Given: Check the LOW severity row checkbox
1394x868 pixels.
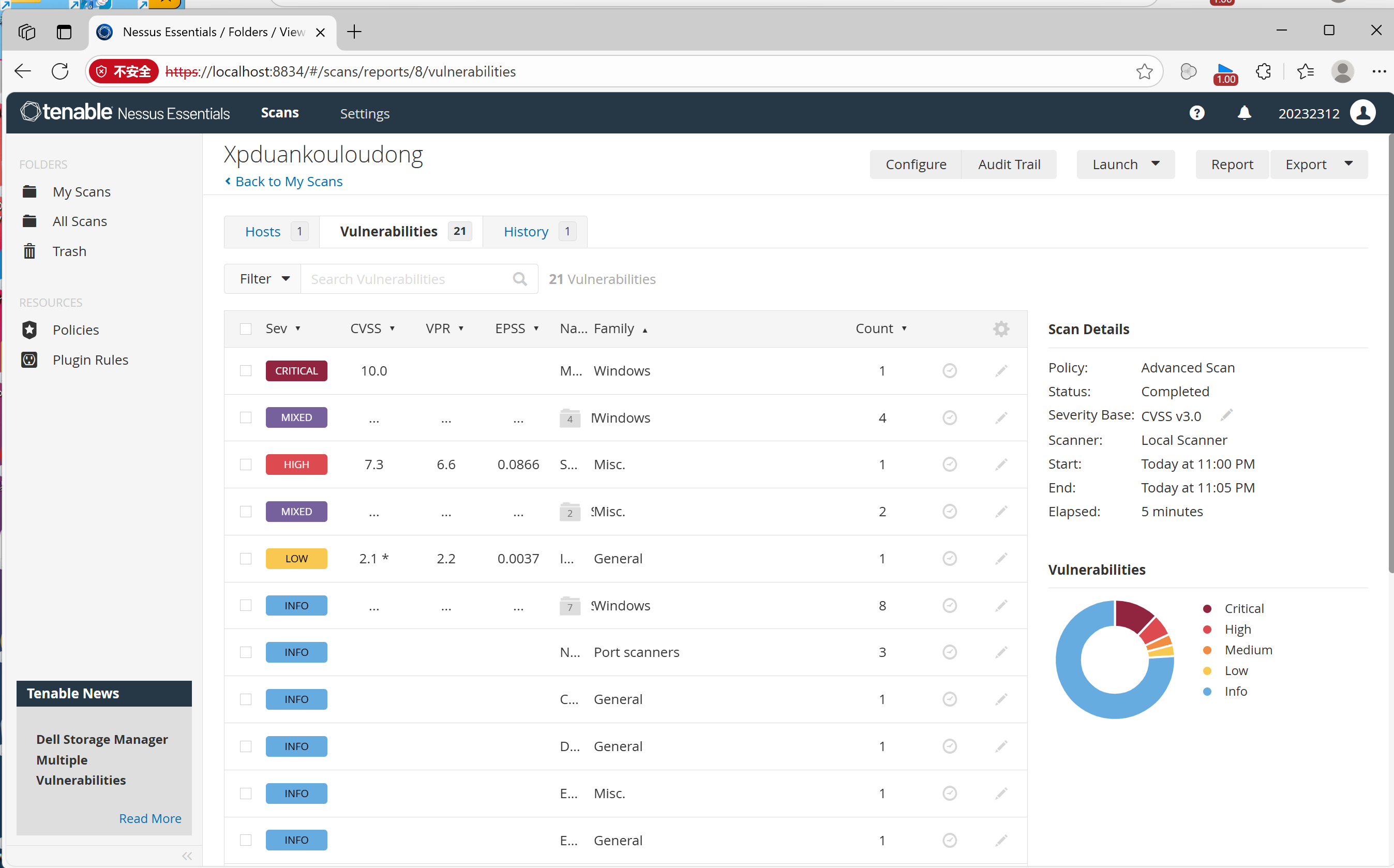Looking at the screenshot, I should point(246,559).
